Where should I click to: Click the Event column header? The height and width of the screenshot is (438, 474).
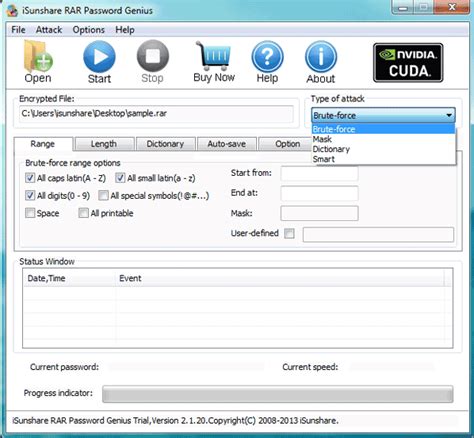(280, 278)
